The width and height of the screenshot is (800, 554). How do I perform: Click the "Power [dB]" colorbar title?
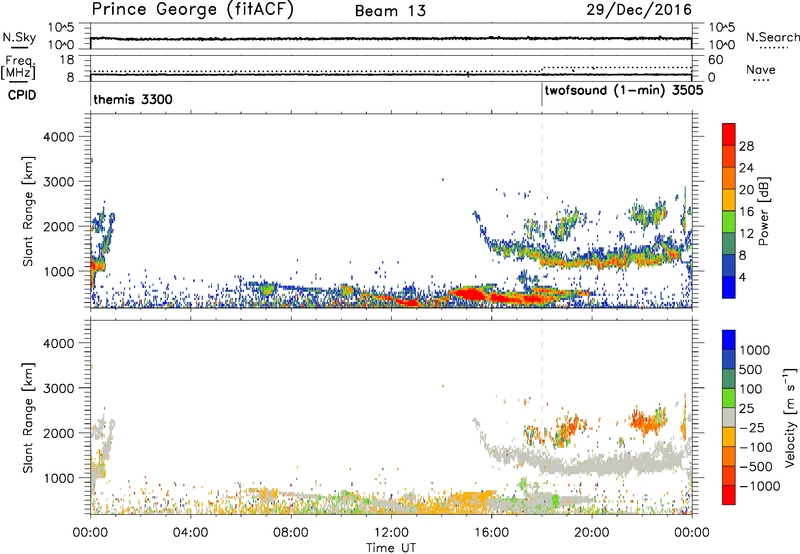point(764,211)
